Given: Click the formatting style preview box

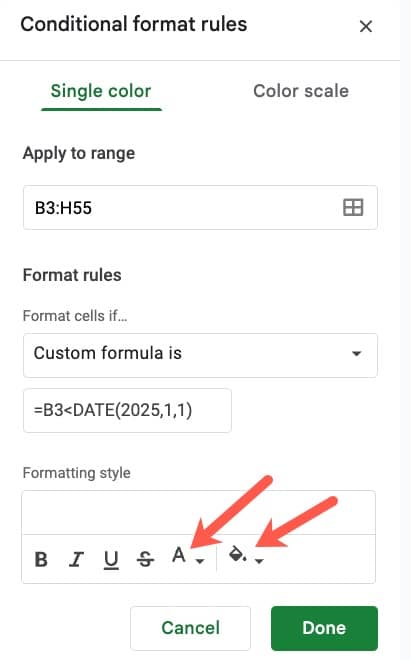Looking at the screenshot, I should (x=198, y=513).
